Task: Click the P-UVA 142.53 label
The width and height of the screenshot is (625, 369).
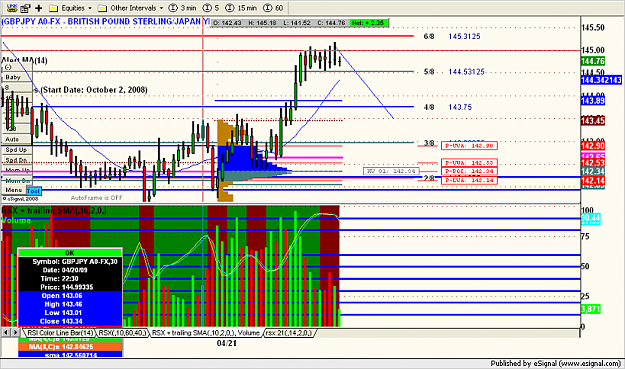Action: [469, 163]
